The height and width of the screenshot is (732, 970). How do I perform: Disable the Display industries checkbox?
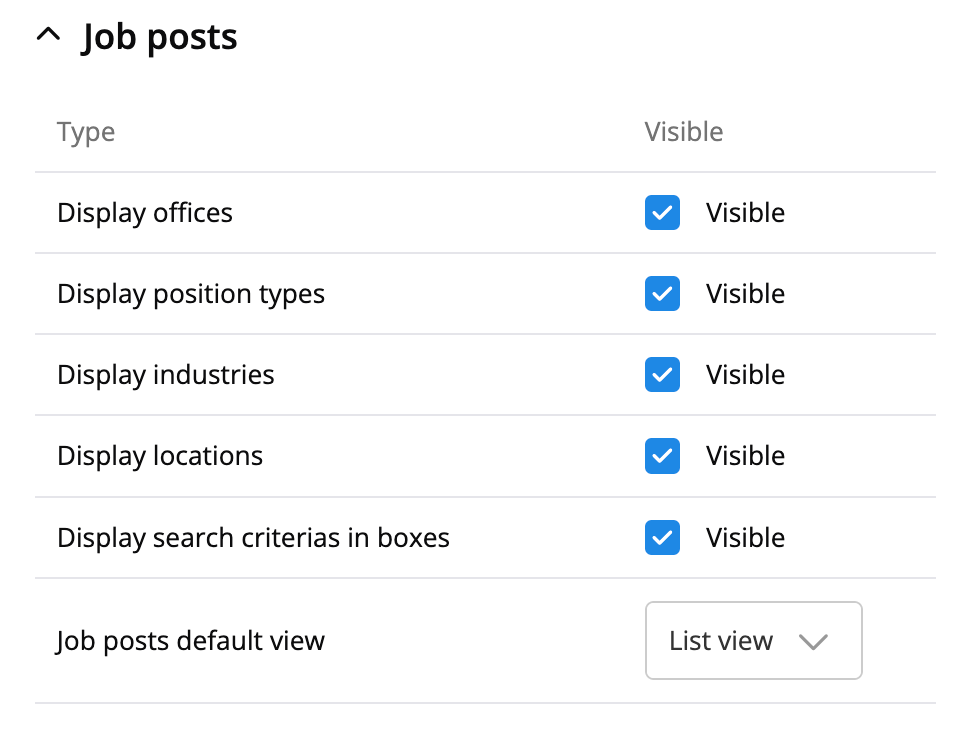(x=662, y=375)
